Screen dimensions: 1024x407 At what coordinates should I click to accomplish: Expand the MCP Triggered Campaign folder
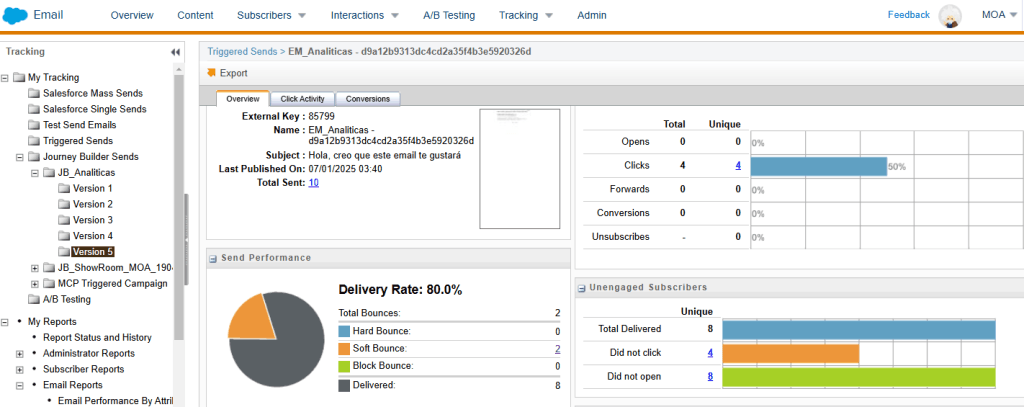click(35, 283)
